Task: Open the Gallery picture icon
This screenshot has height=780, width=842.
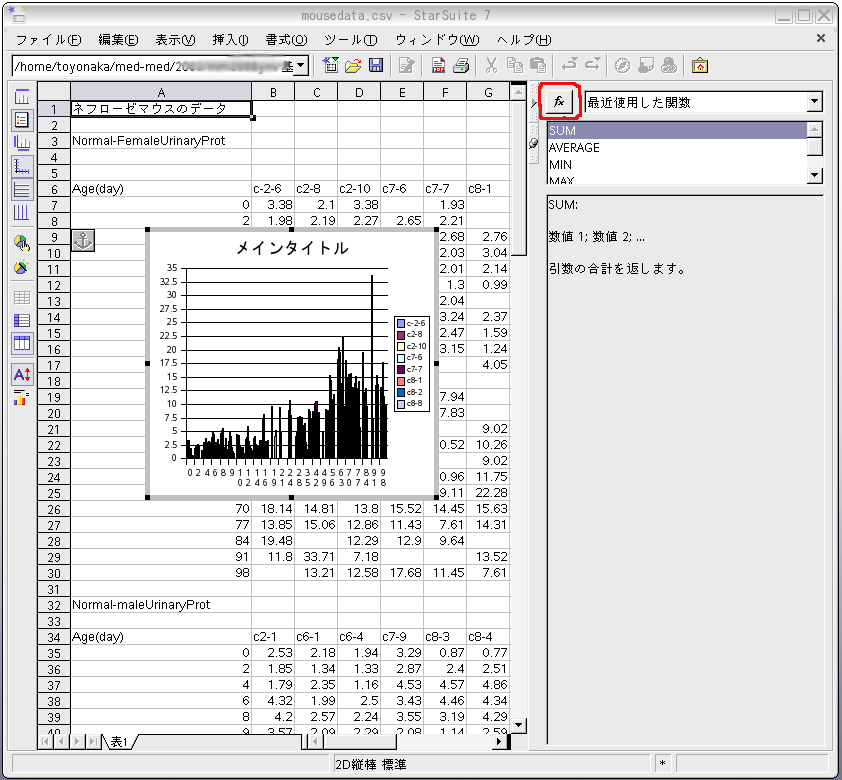Action: click(x=700, y=65)
